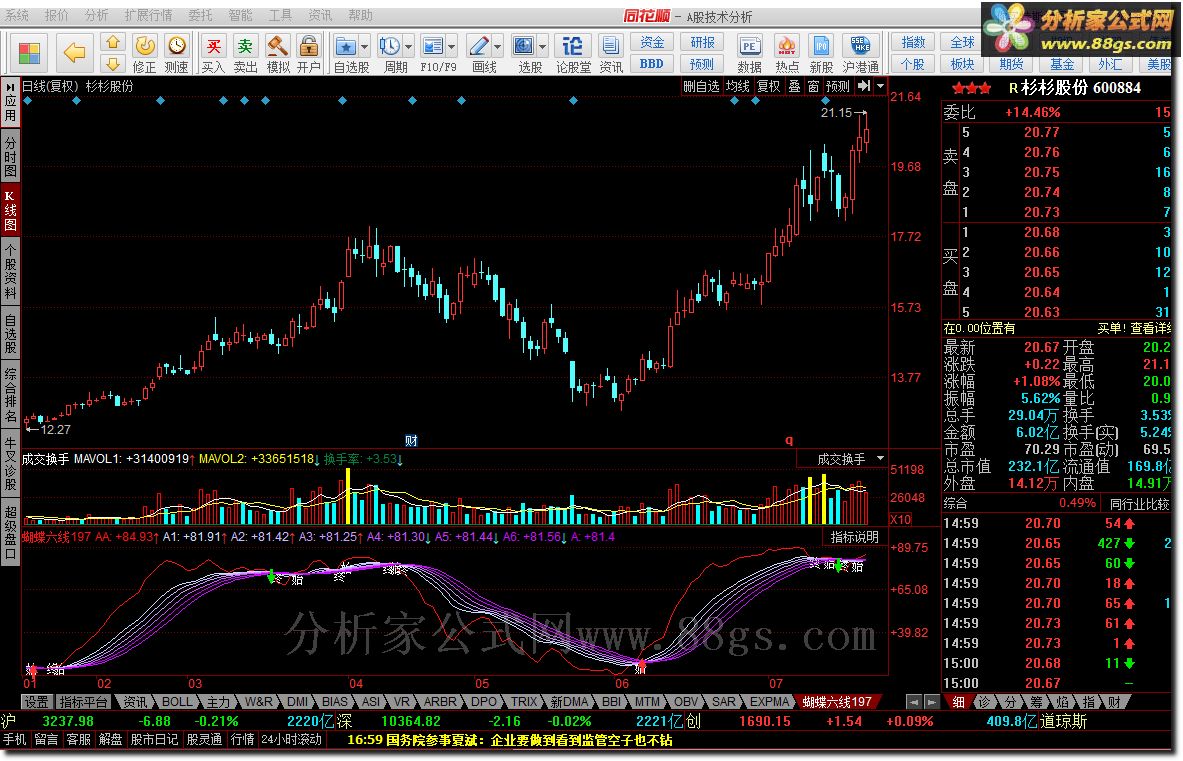Open the 新股 IPO icon
The width and height of the screenshot is (1183, 761).
click(822, 54)
